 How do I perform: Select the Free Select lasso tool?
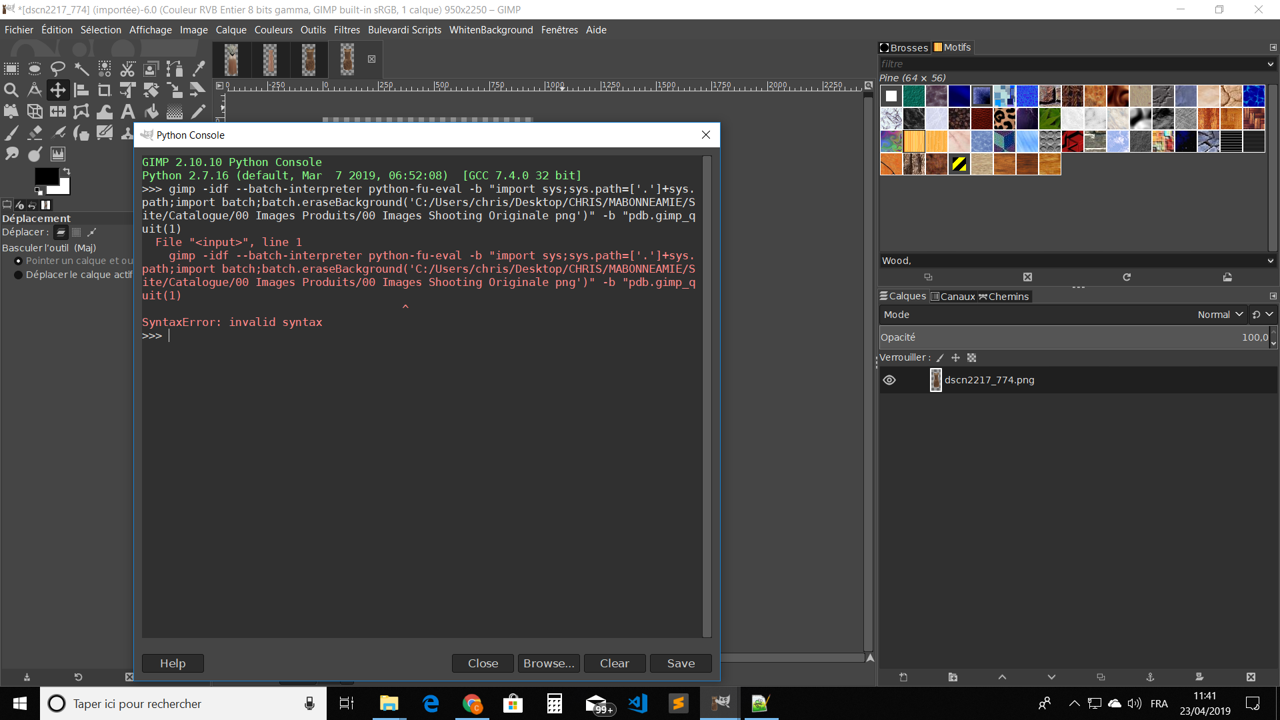[58, 68]
